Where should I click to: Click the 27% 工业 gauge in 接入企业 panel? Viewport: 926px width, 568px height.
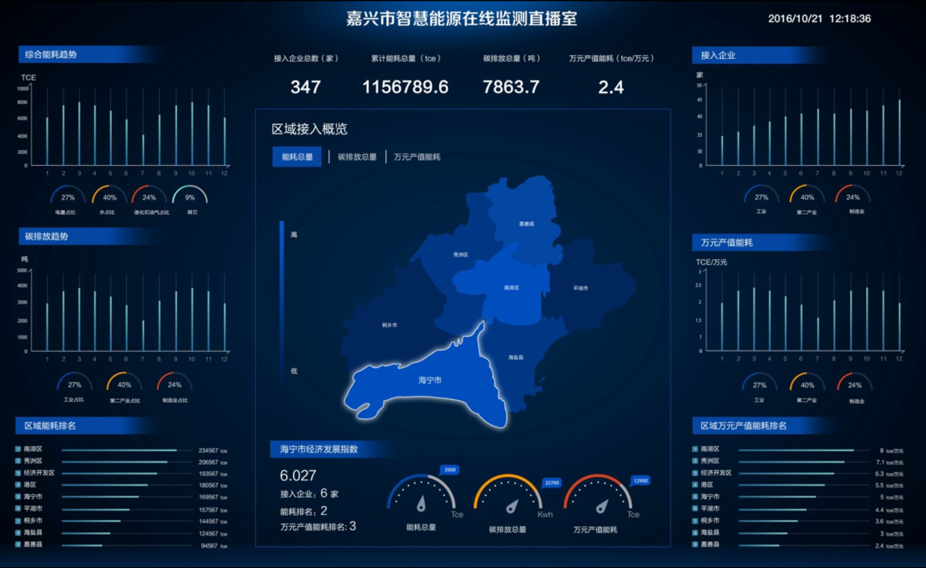point(761,198)
